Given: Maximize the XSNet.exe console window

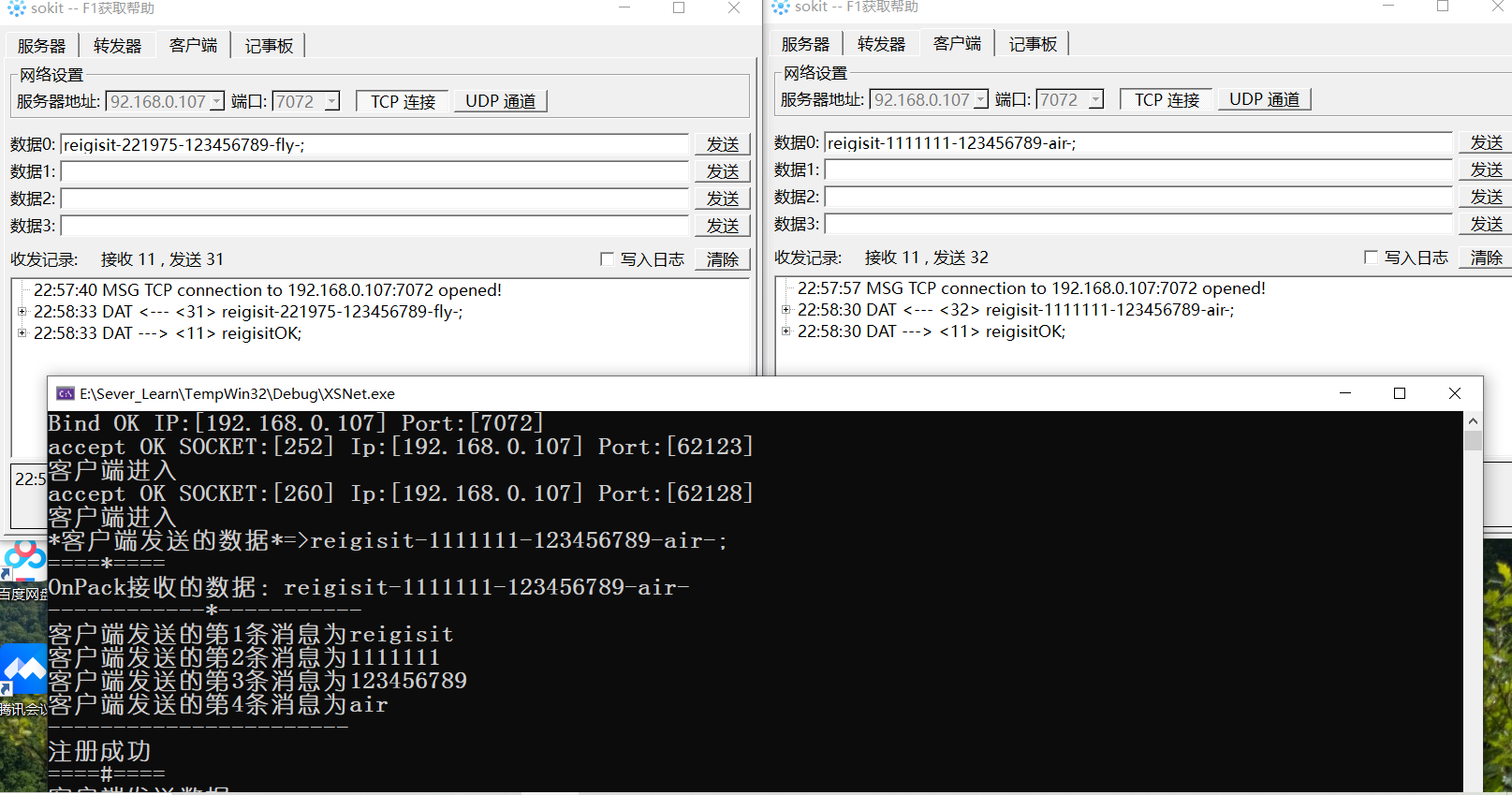Looking at the screenshot, I should coord(1400,393).
